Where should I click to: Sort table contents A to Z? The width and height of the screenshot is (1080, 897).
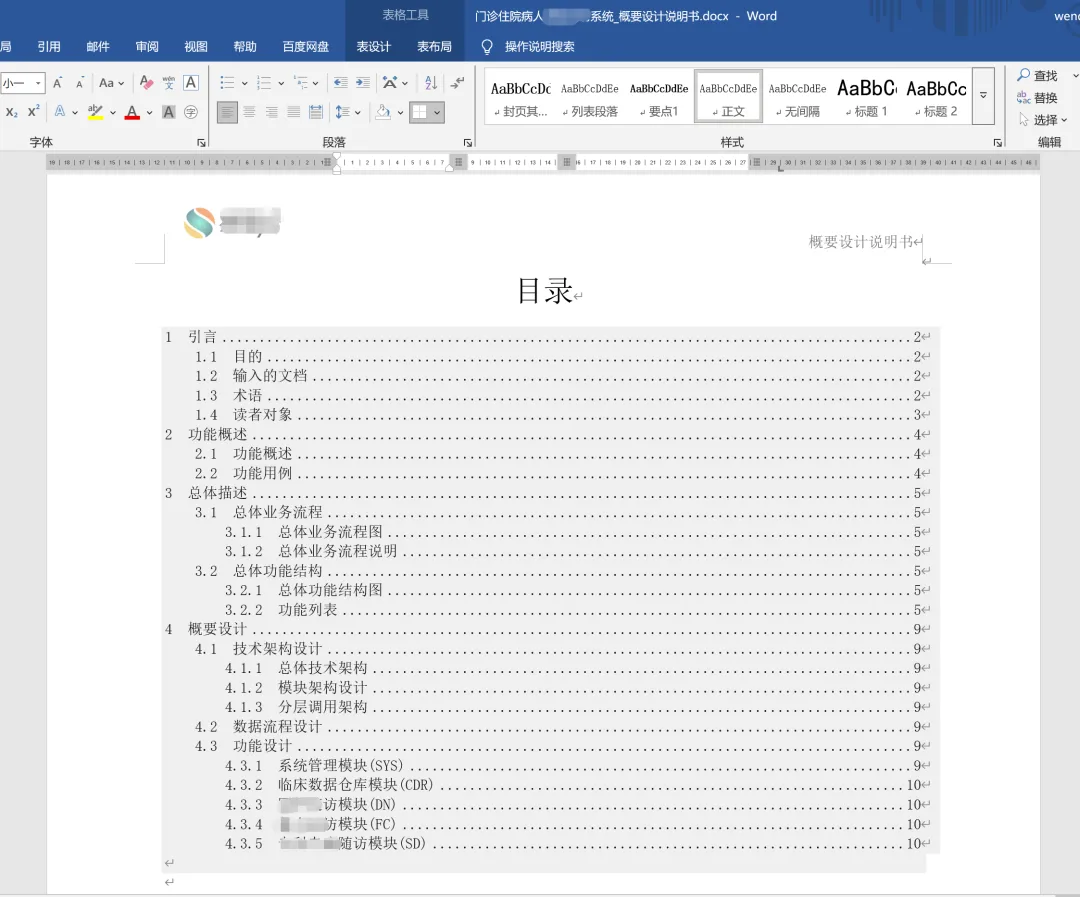431,83
